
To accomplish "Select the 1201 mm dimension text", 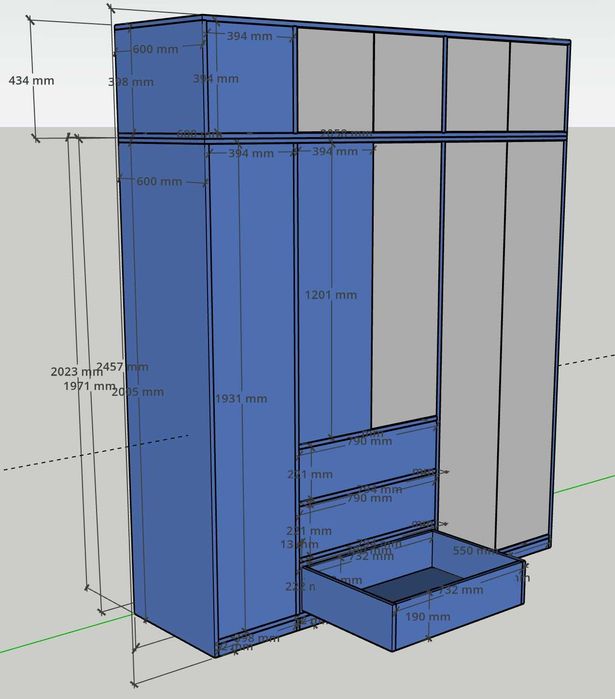I will coord(331,295).
